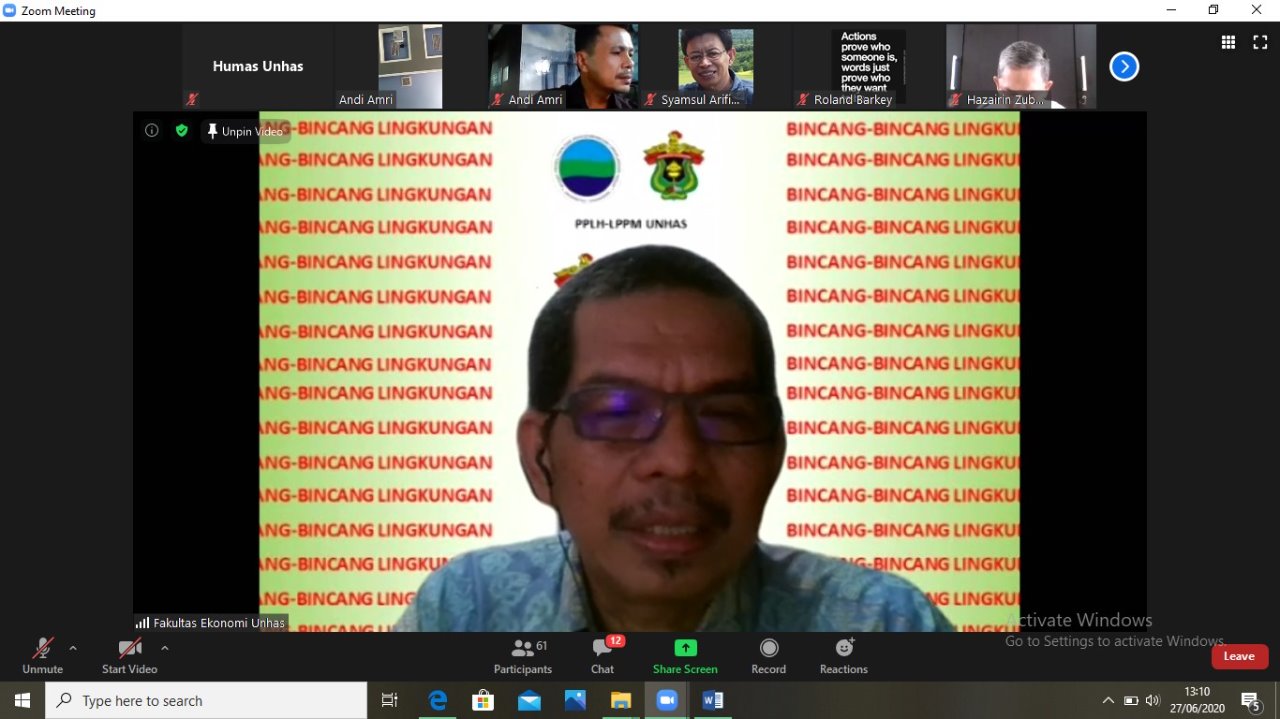The image size is (1280, 719).
Task: Toggle Start Video camera on
Action: 129,656
